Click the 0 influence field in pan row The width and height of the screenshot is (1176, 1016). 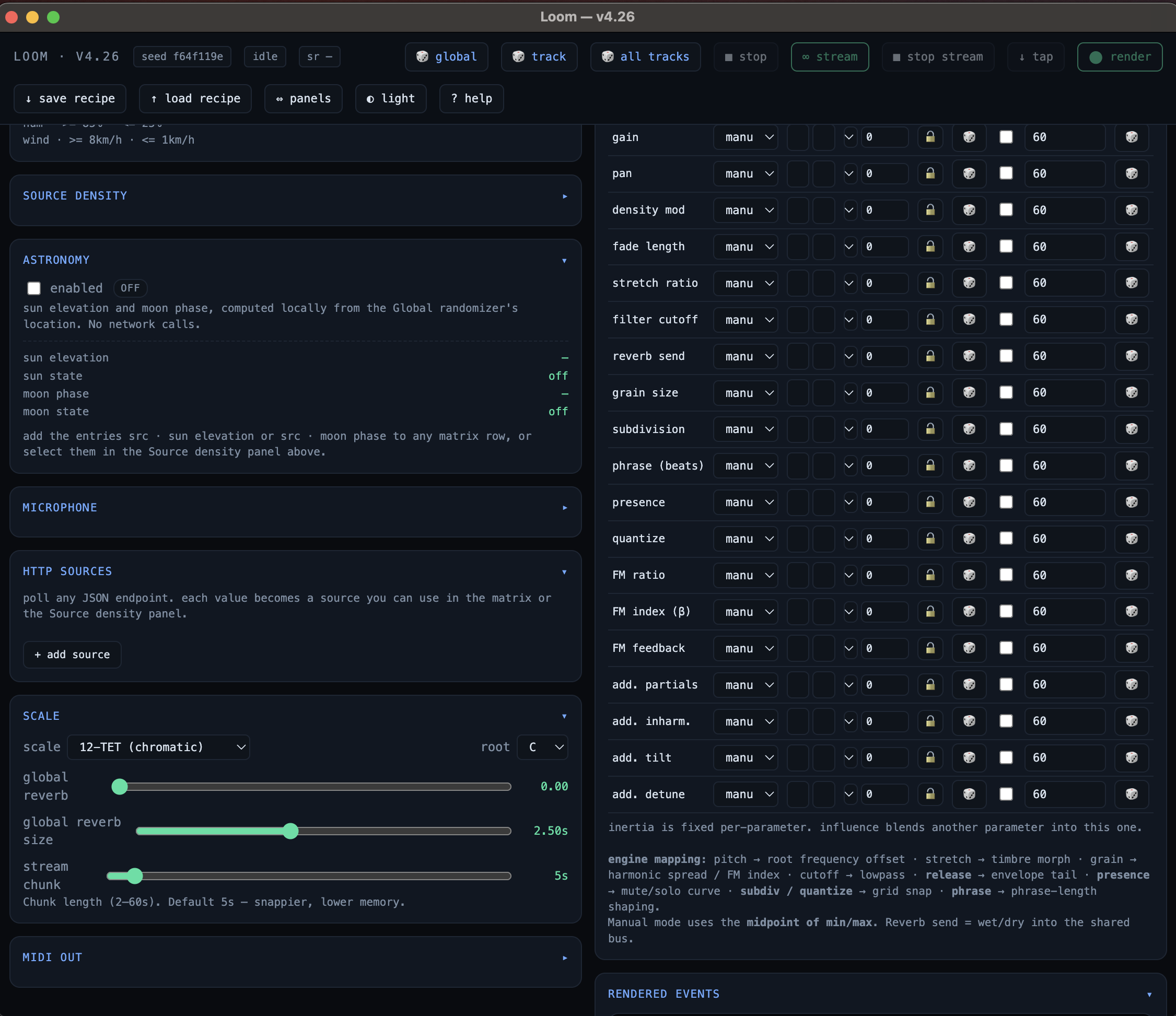884,173
